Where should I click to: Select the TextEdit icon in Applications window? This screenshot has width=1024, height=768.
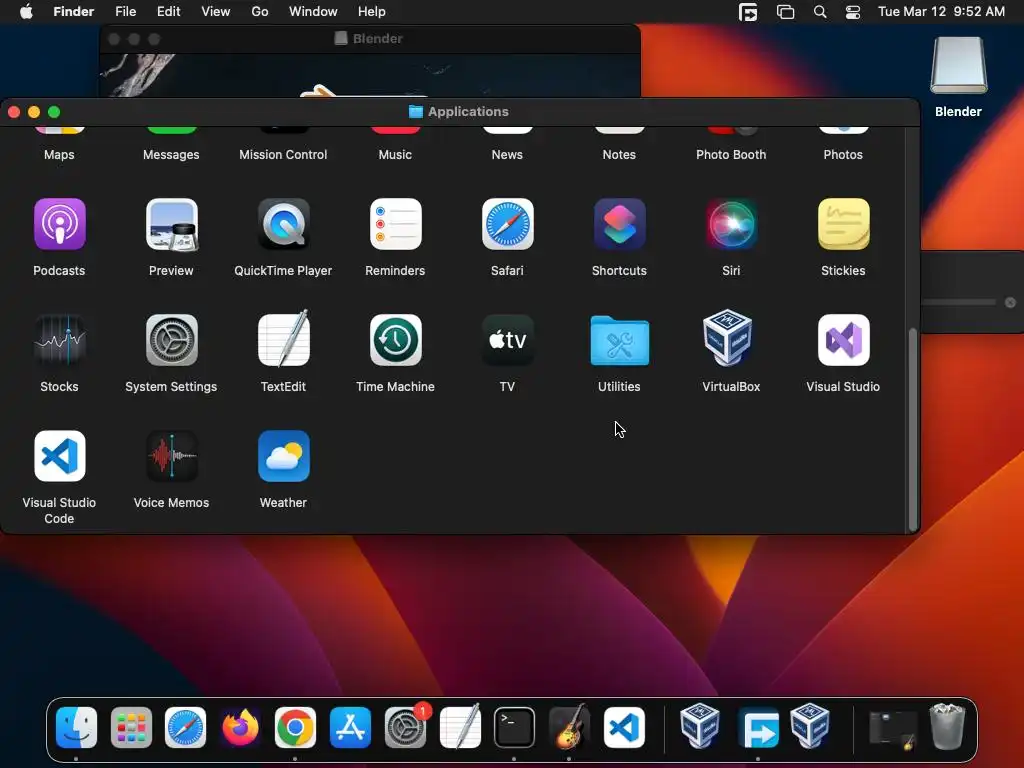283,338
